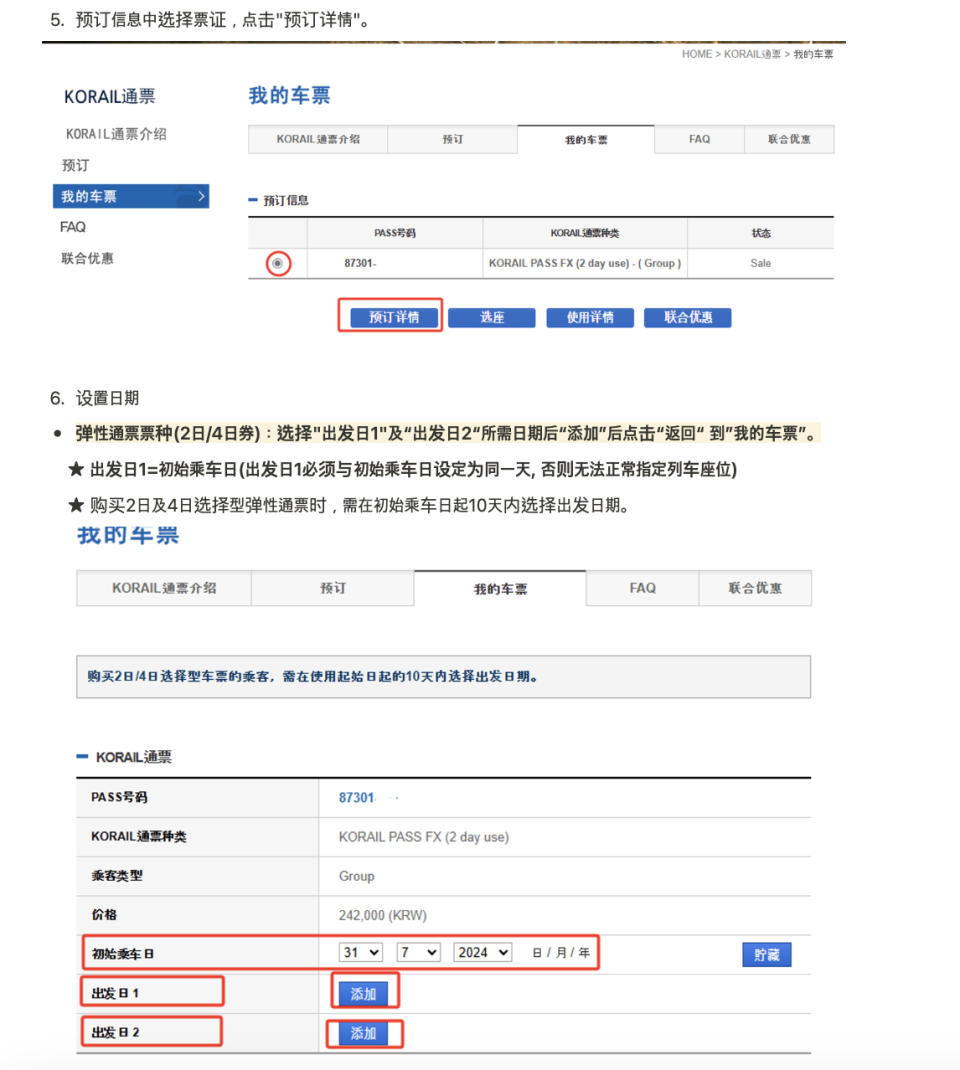
Task: Click the '预订信息' section heading
Action: coord(286,201)
